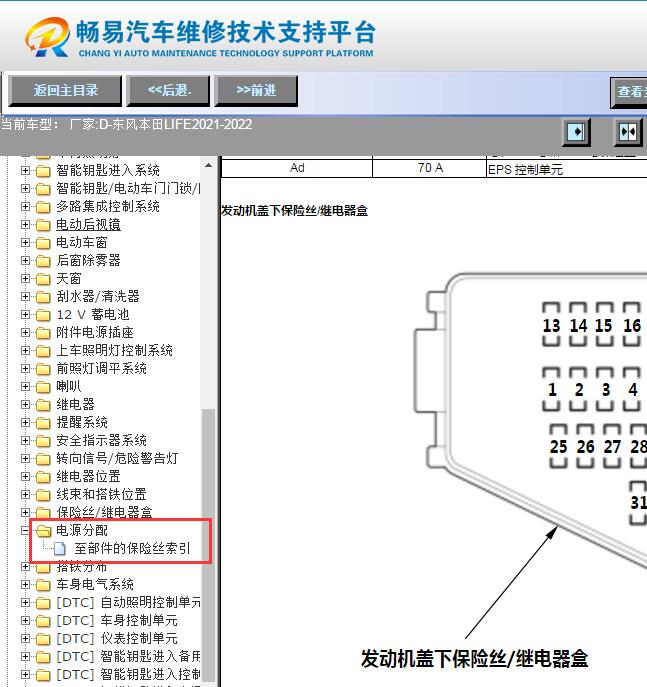Click the folder icon beside [DTC] 仪表控制单元

point(43,638)
